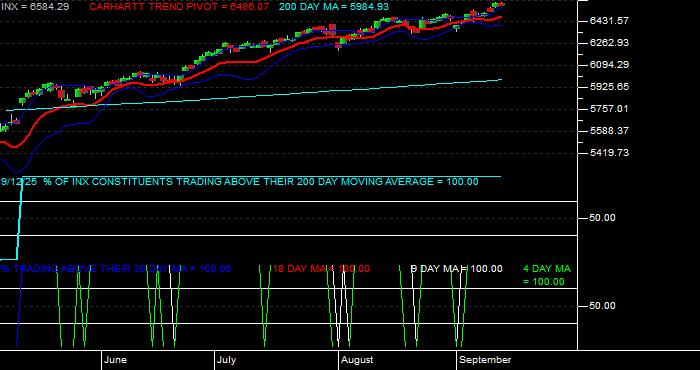Screen dimensions: 700x370
Task: Click the 9 DAY MA = 100.00 label
Action: tap(456, 269)
